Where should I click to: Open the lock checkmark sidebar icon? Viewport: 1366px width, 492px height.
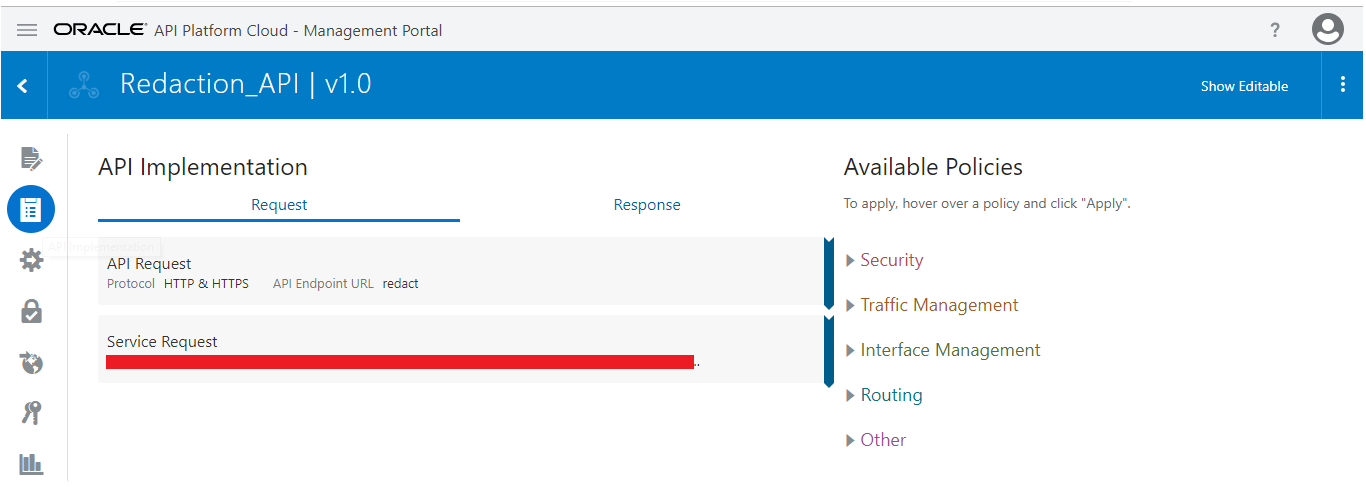point(31,312)
